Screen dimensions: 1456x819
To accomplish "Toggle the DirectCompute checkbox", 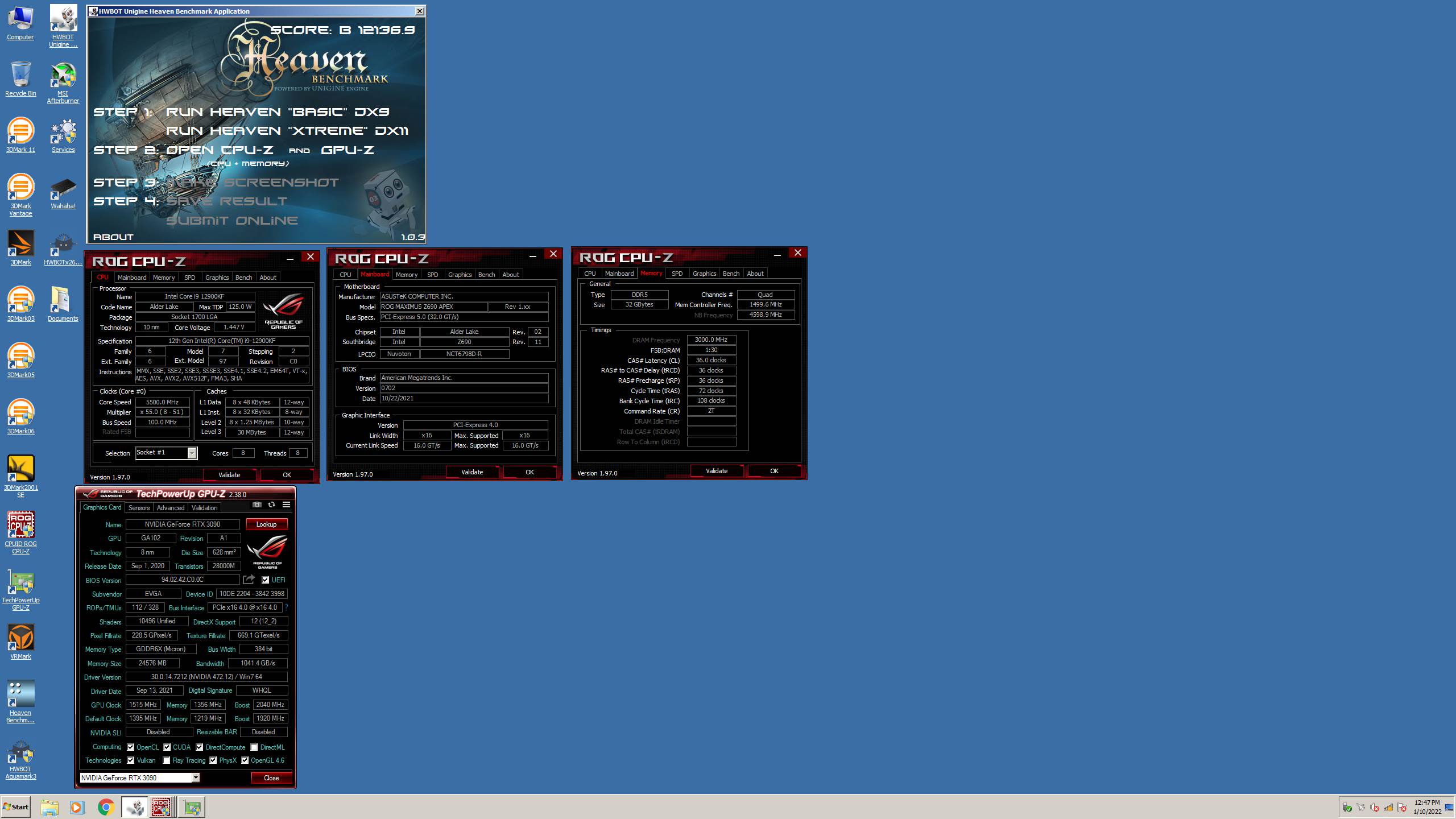I will pyautogui.click(x=200, y=747).
